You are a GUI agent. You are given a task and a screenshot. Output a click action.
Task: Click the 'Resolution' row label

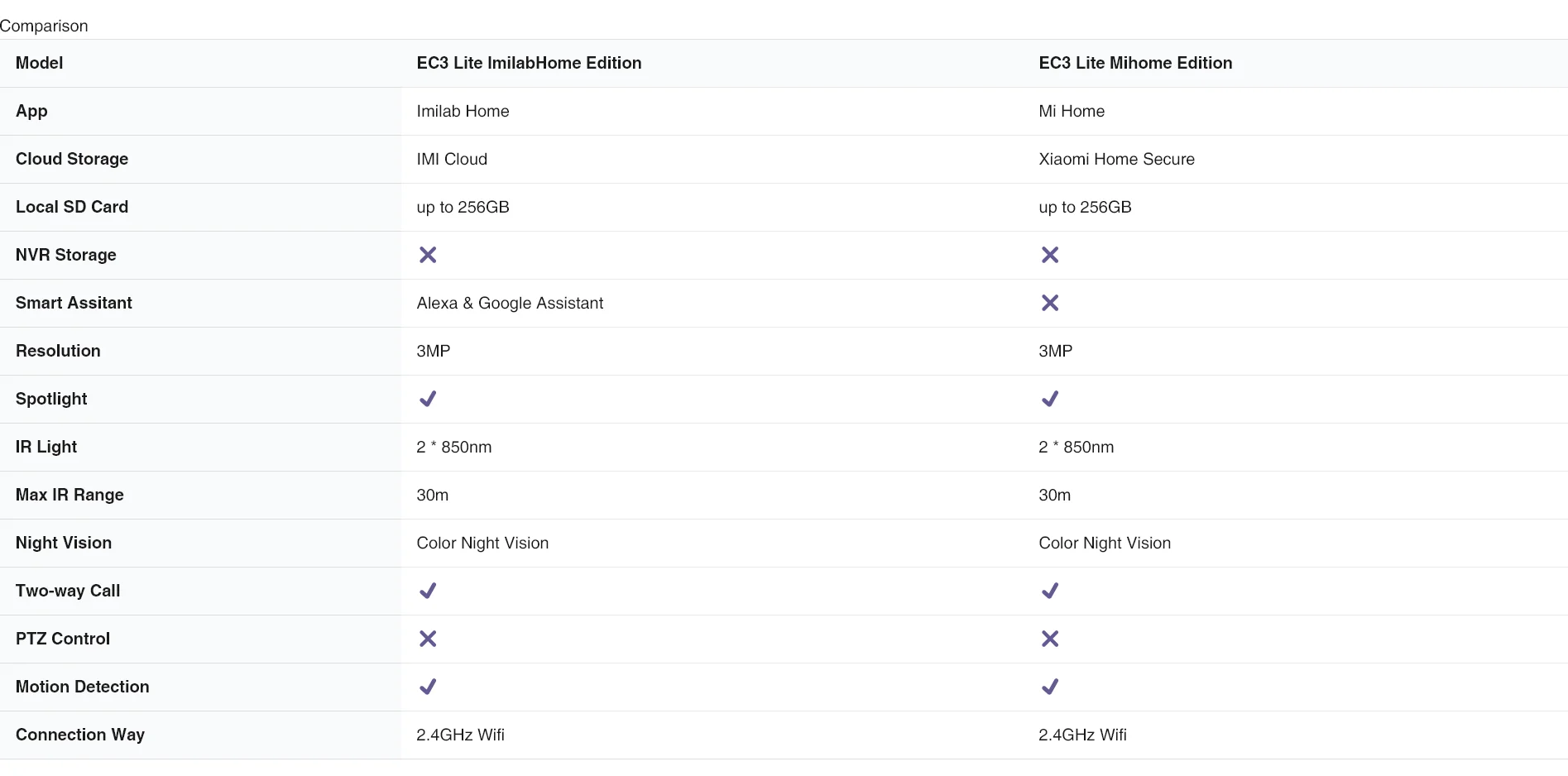tap(58, 351)
